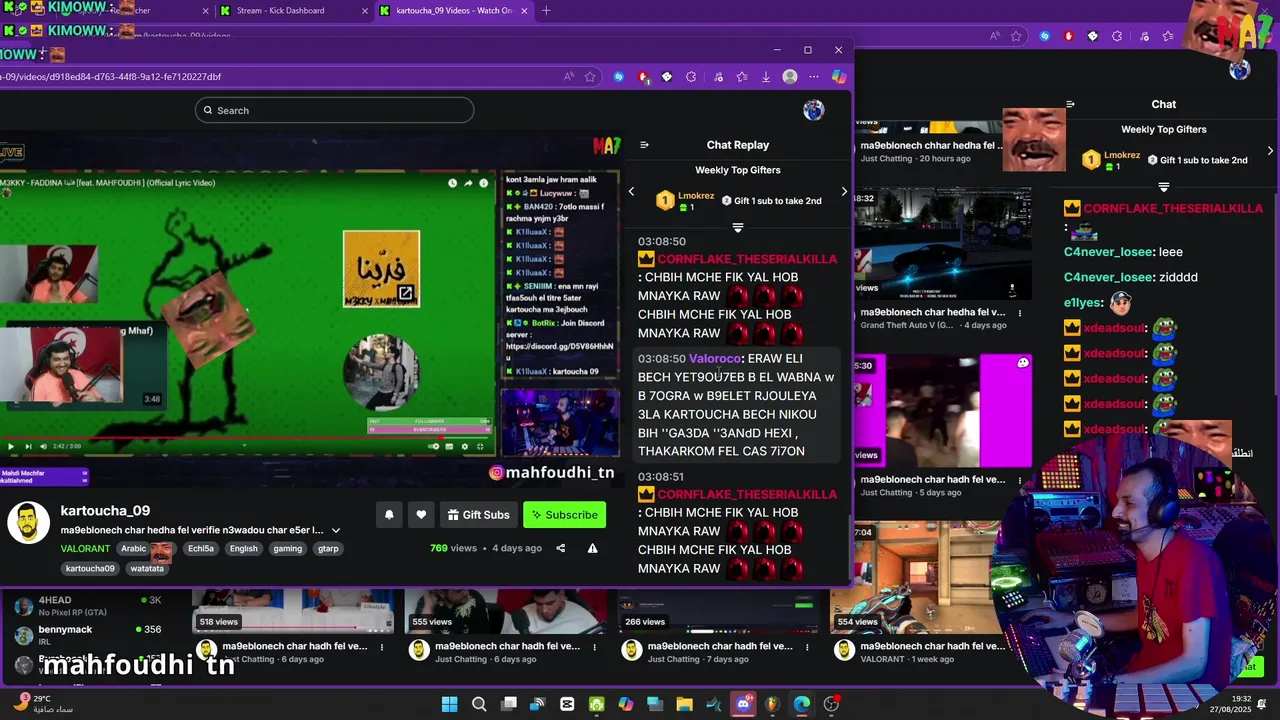Open favorites list icon in toolbar
The width and height of the screenshot is (1280, 720).
(x=741, y=77)
